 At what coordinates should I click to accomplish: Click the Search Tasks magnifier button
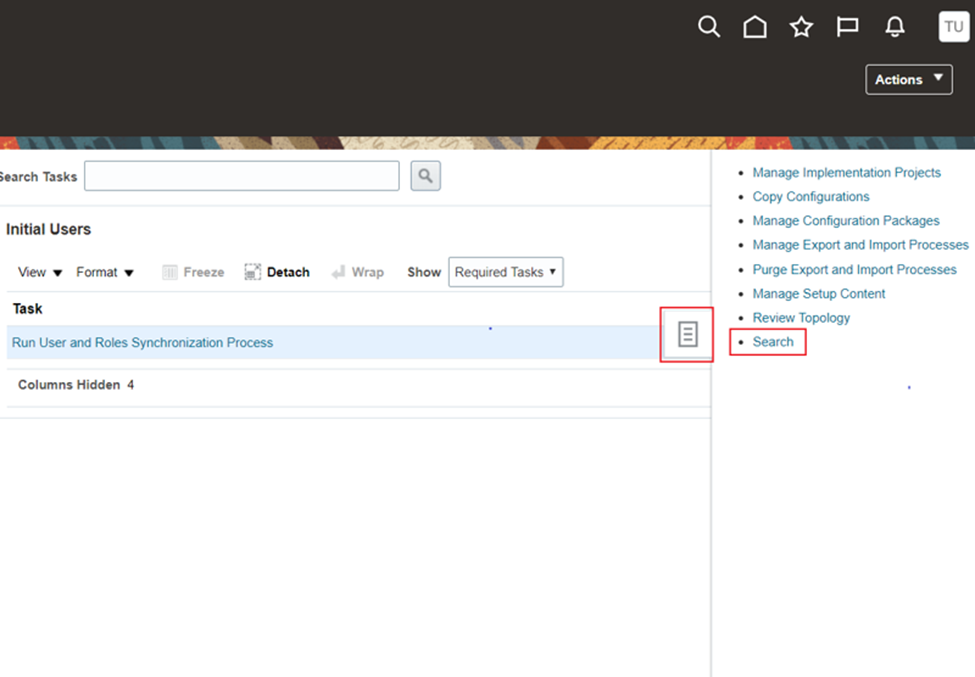click(426, 176)
